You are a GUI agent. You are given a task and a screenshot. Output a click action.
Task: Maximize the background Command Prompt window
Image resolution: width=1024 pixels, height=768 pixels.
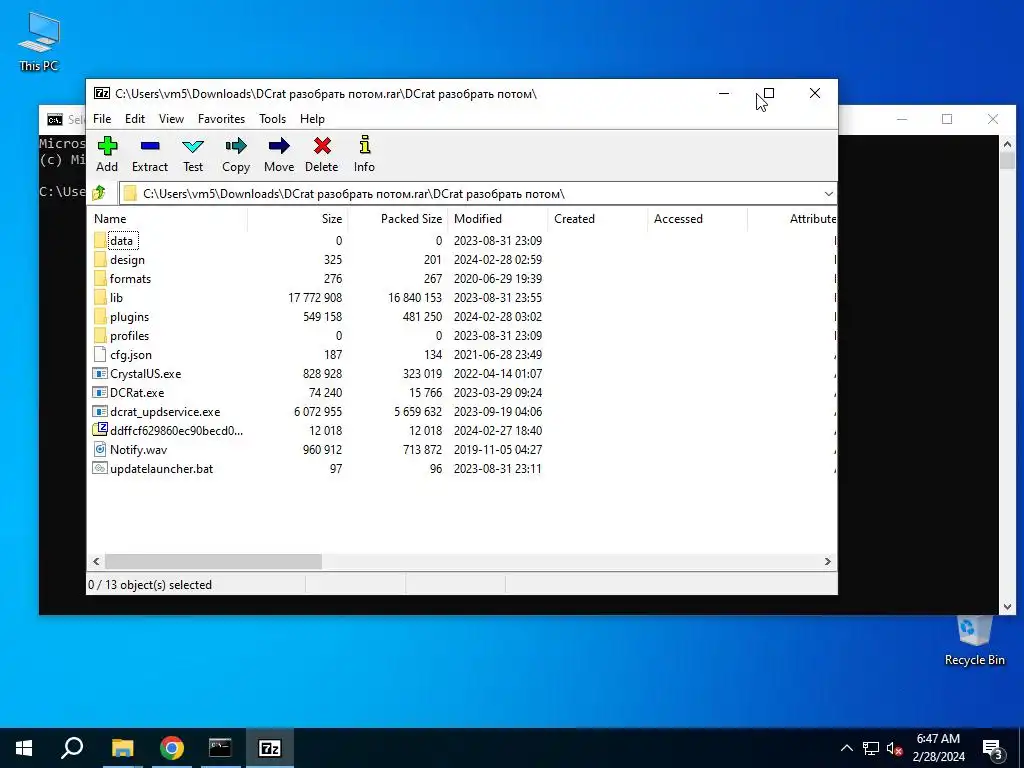pos(947,119)
